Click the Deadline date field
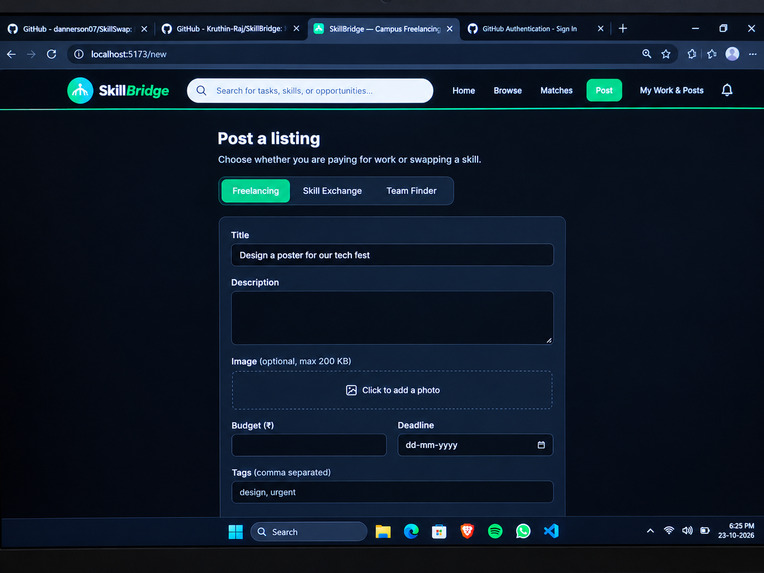The width and height of the screenshot is (764, 573). 475,445
